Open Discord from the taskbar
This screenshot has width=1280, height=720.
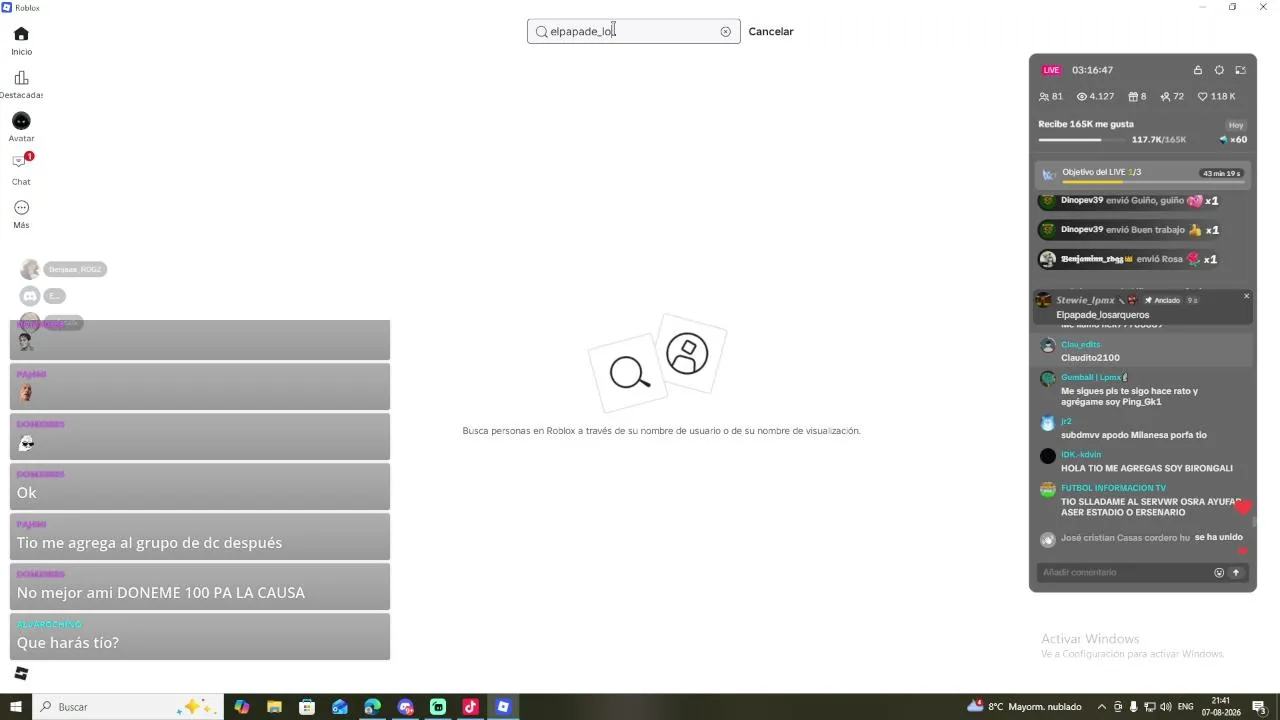(405, 707)
